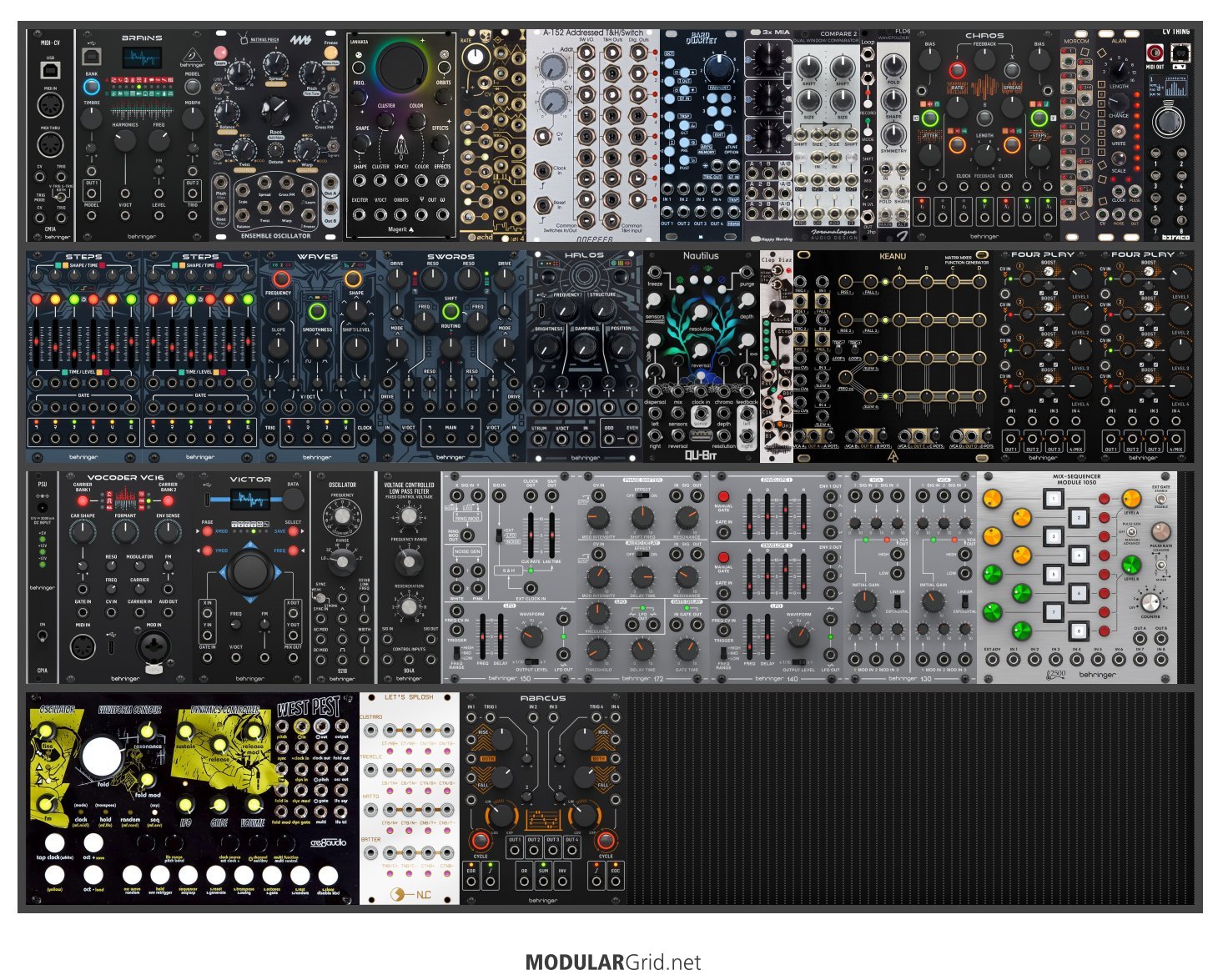Click the USB-C port on the Victor module
Viewport: 1228px width, 980px height.
pyautogui.click(x=206, y=499)
